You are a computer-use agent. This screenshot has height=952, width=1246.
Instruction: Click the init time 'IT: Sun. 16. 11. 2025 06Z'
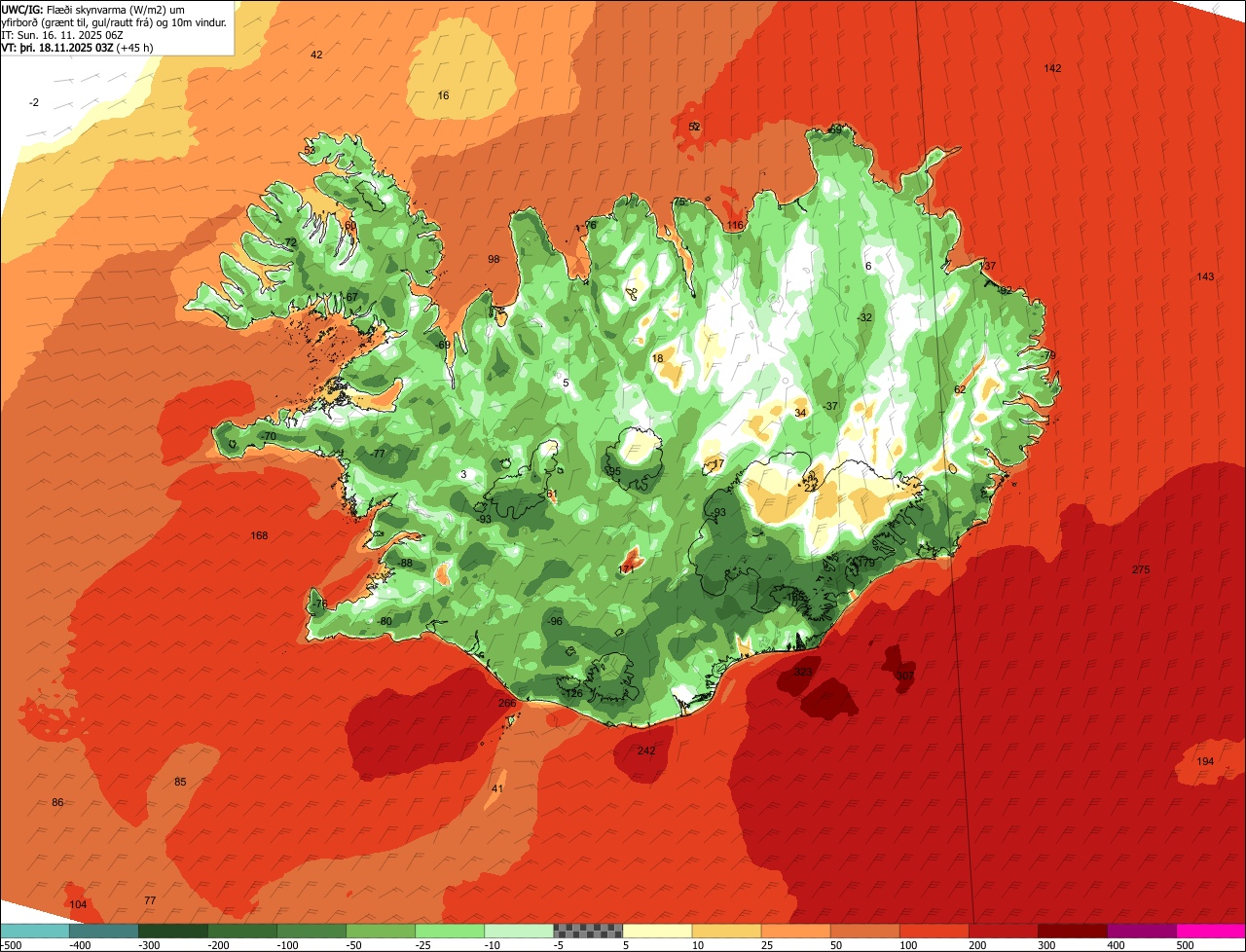[x=62, y=34]
